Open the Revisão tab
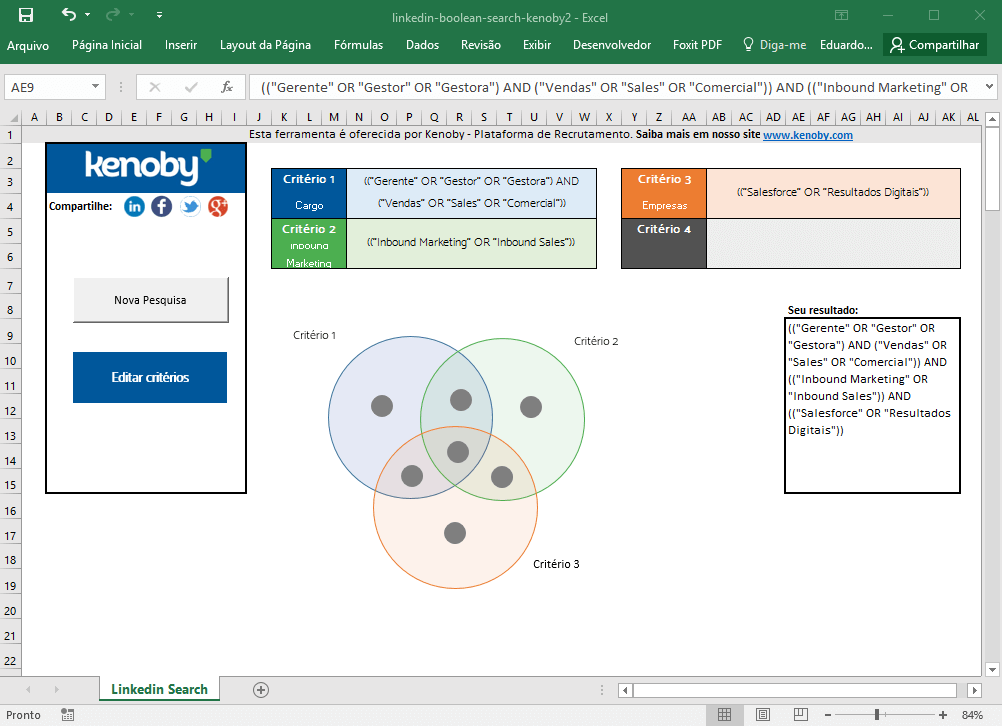The image size is (1002, 726). [x=481, y=45]
